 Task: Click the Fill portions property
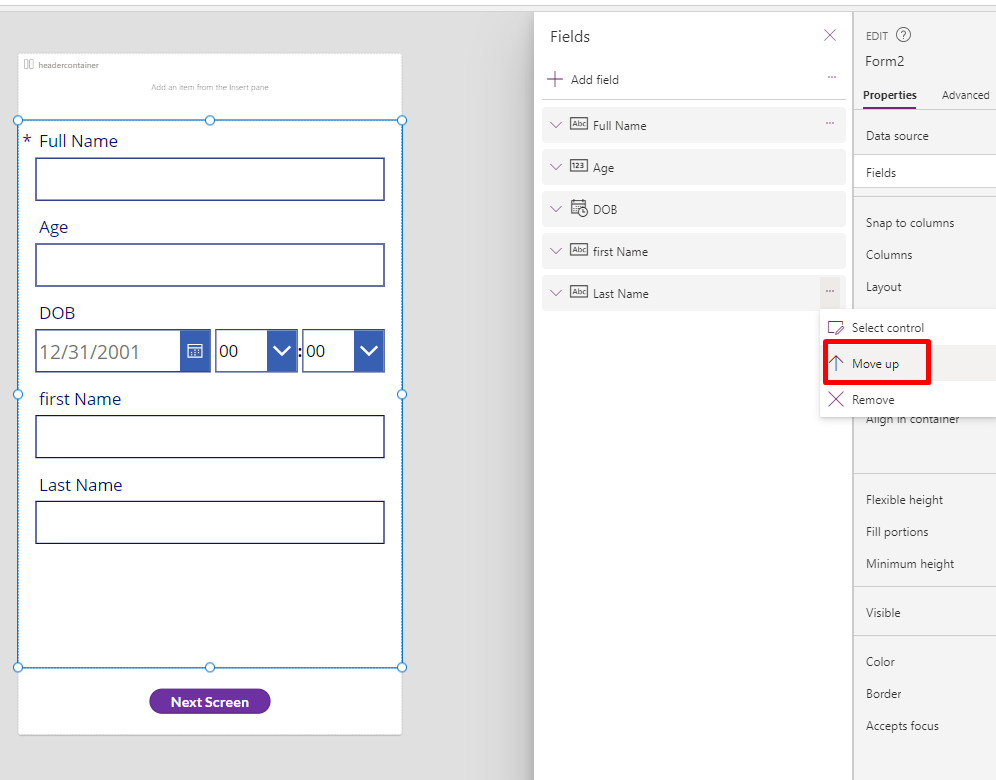click(897, 531)
